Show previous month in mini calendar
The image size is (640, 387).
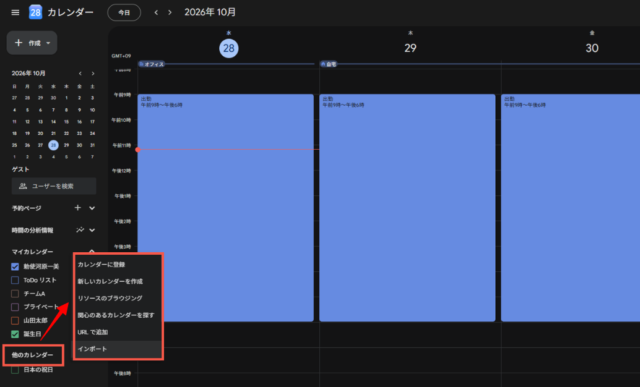[x=80, y=73]
